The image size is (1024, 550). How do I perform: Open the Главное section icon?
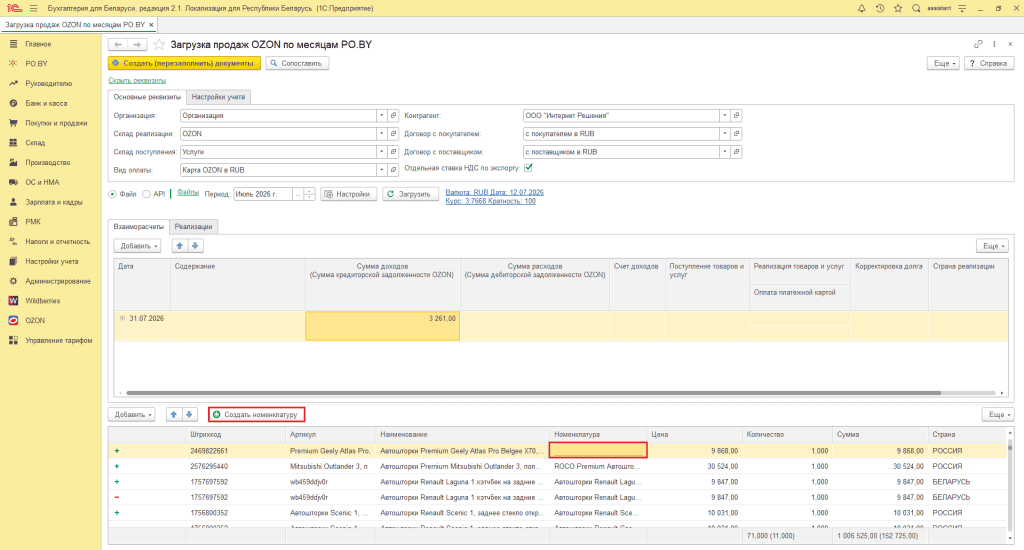(x=13, y=44)
